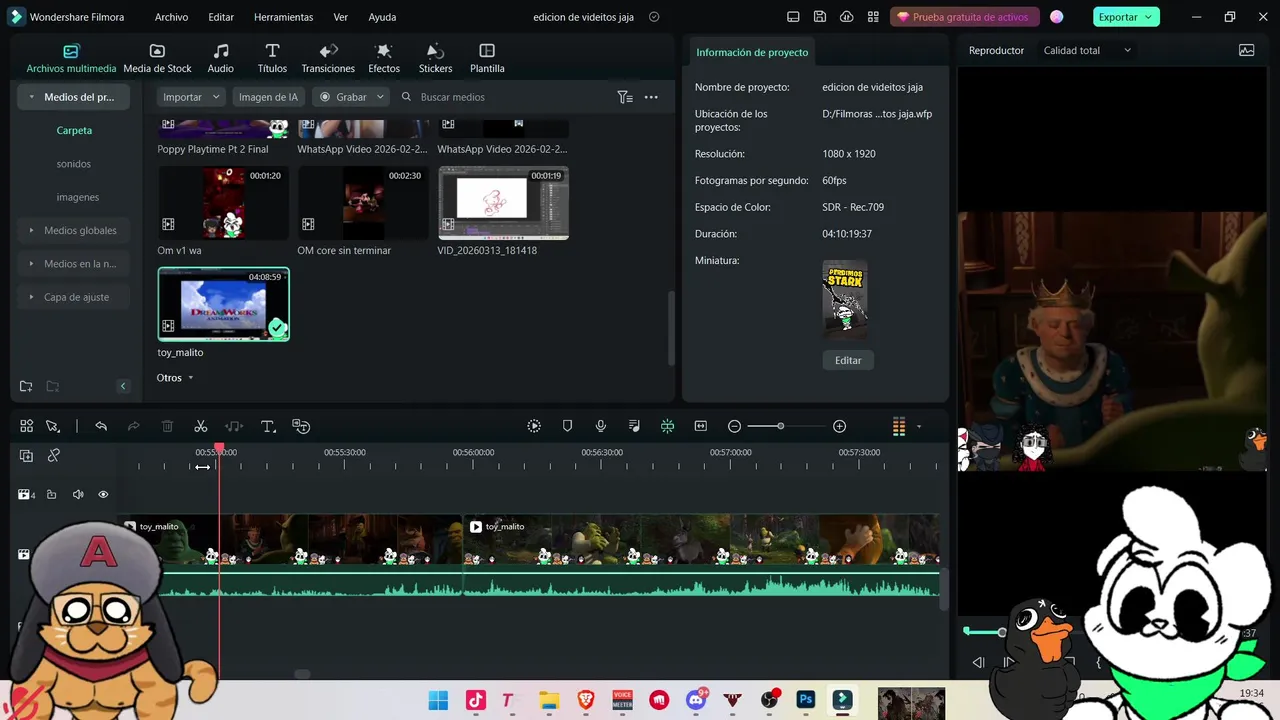Viewport: 1280px width, 720px height.
Task: Click Prueba gratuita de activos button
Action: pyautogui.click(x=964, y=17)
